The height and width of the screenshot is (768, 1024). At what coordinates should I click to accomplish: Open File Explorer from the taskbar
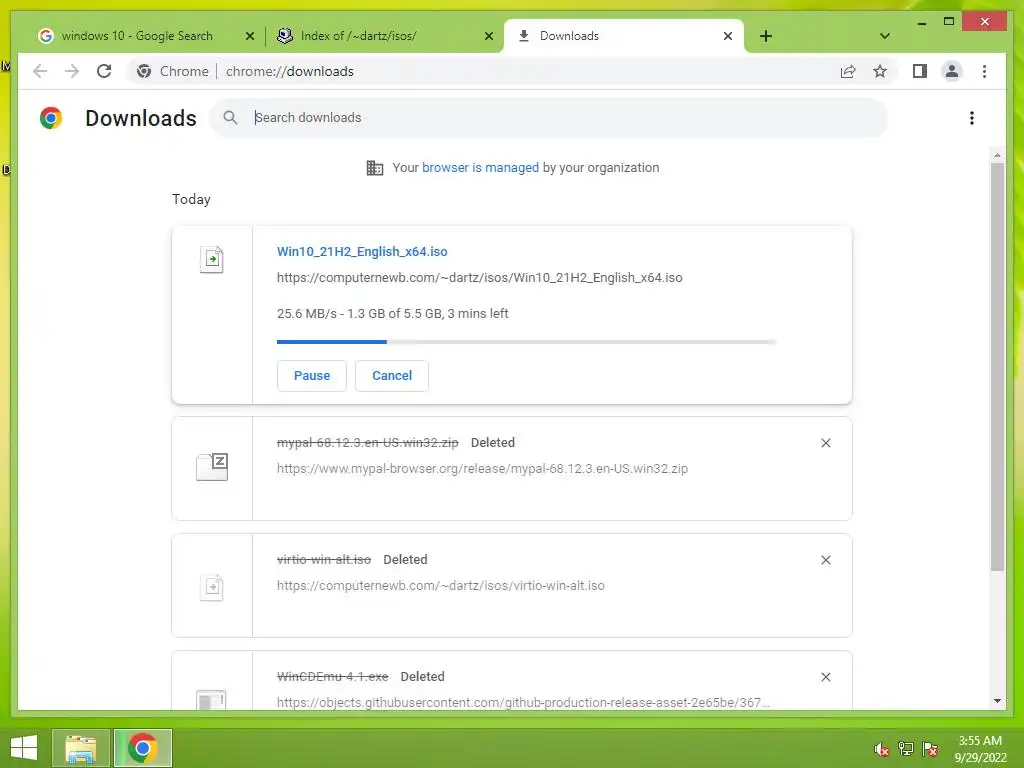click(80, 748)
